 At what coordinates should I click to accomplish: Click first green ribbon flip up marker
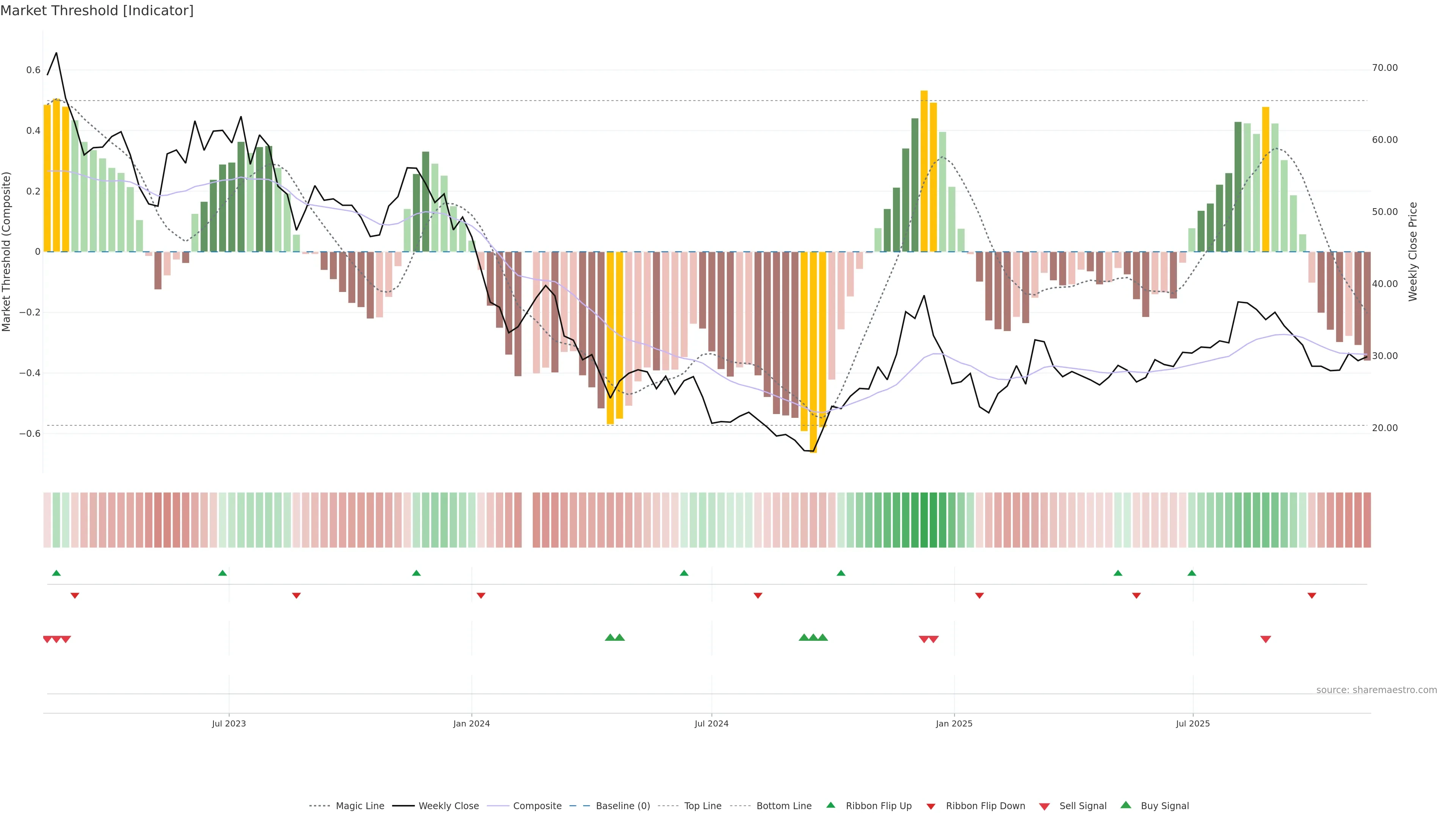pos(56,573)
